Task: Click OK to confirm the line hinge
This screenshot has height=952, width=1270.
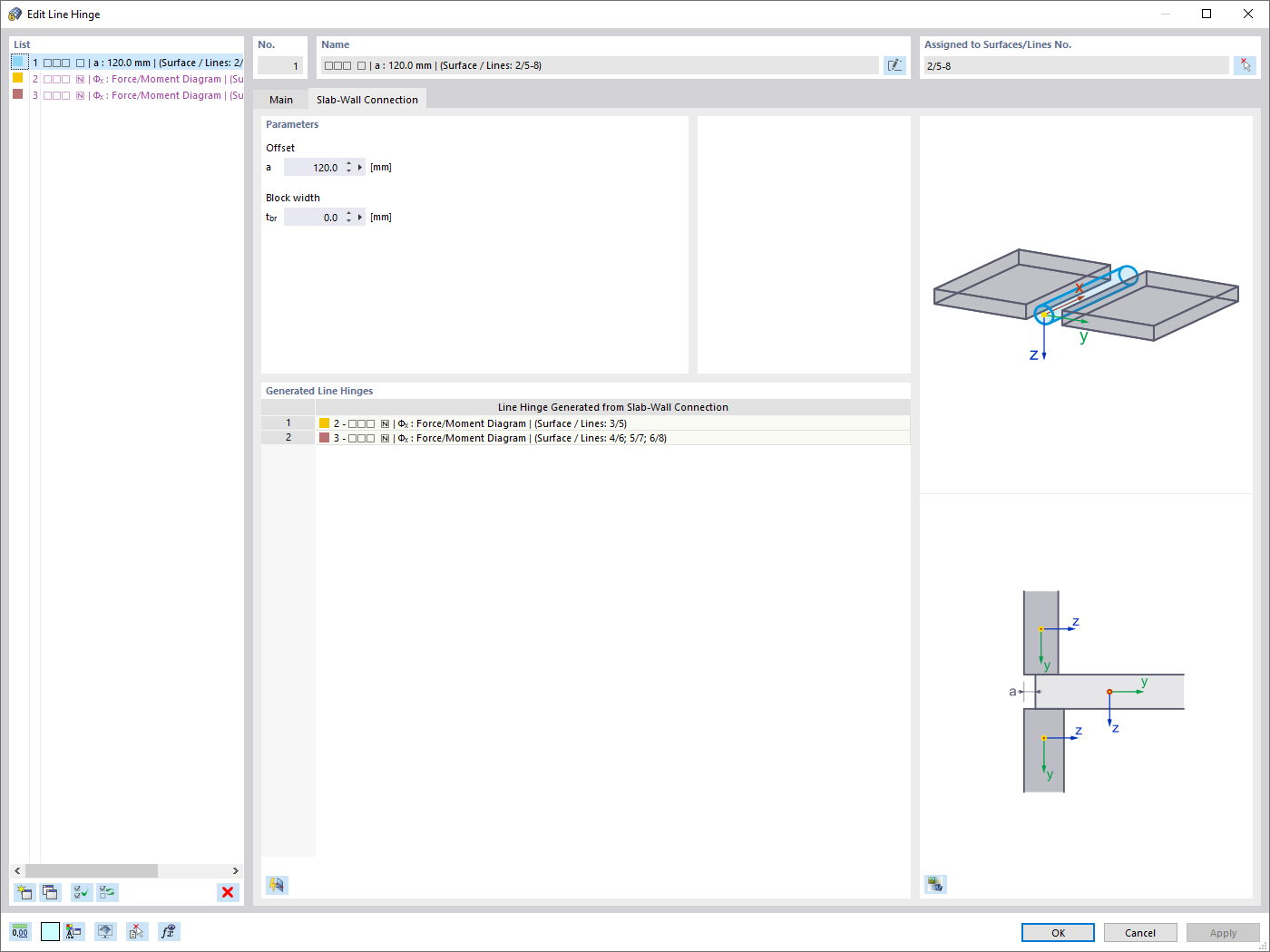Action: 1058,932
